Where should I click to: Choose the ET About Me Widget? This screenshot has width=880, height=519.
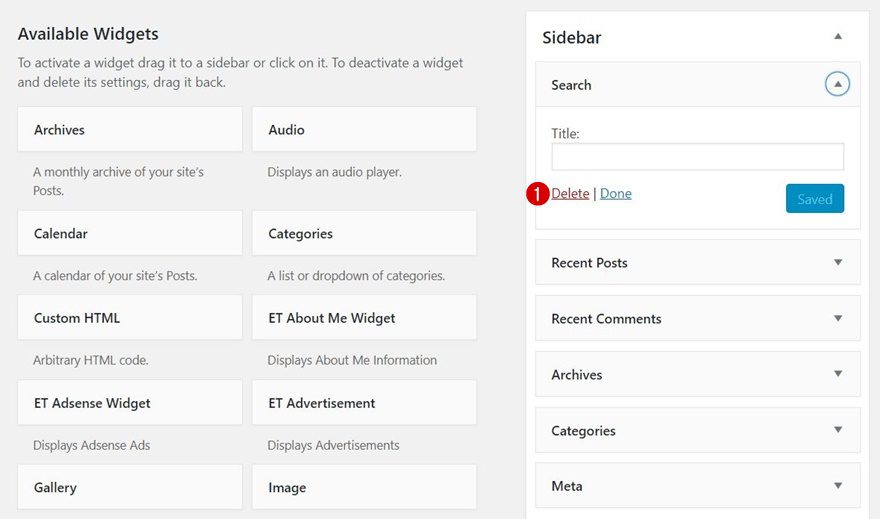364,318
